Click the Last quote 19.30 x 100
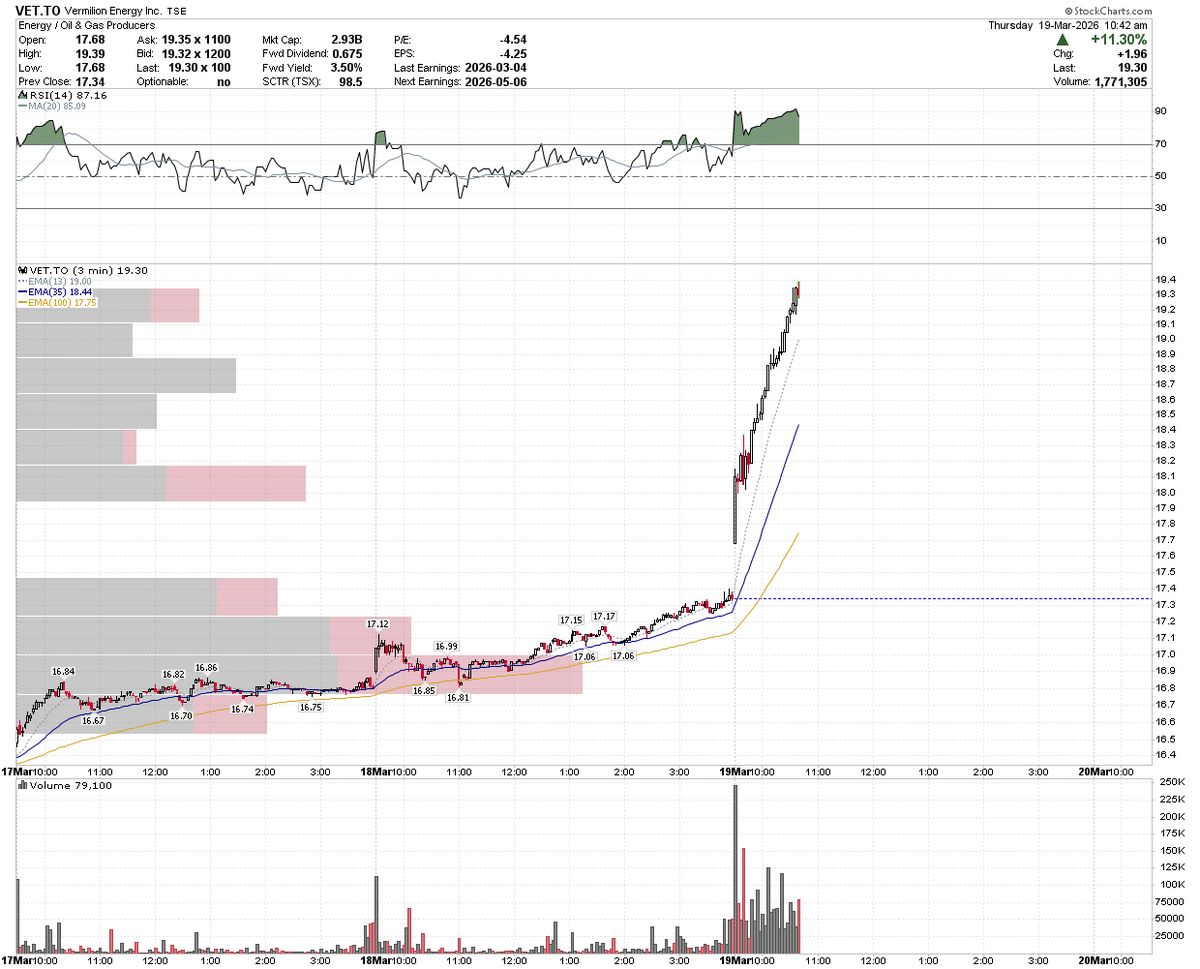Screen dimensions: 1200x969 (197, 67)
